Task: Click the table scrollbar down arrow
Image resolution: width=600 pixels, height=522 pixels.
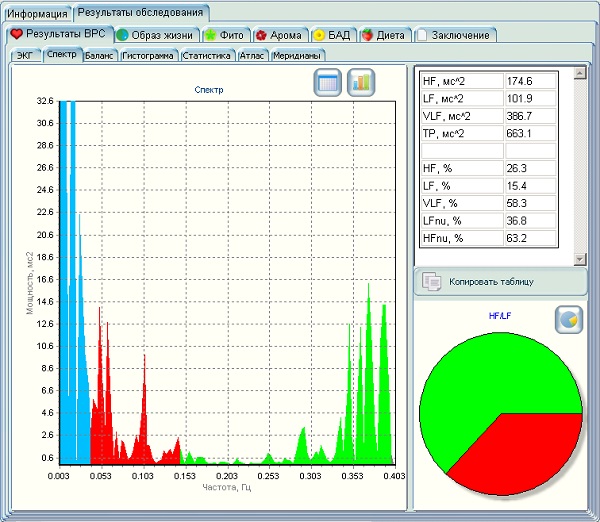Action: pyautogui.click(x=580, y=259)
